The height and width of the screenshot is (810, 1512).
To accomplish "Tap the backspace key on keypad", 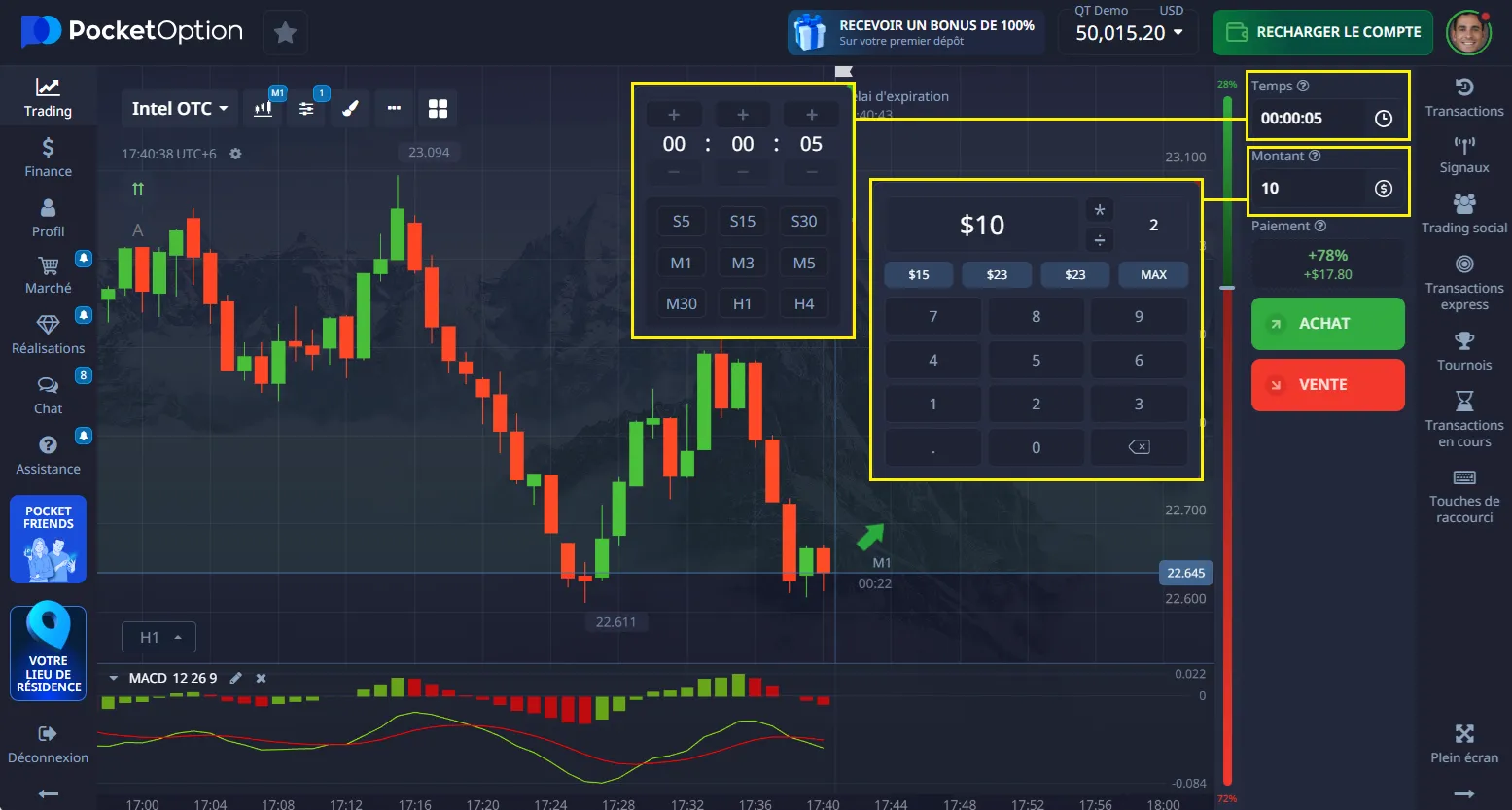I will (1139, 447).
